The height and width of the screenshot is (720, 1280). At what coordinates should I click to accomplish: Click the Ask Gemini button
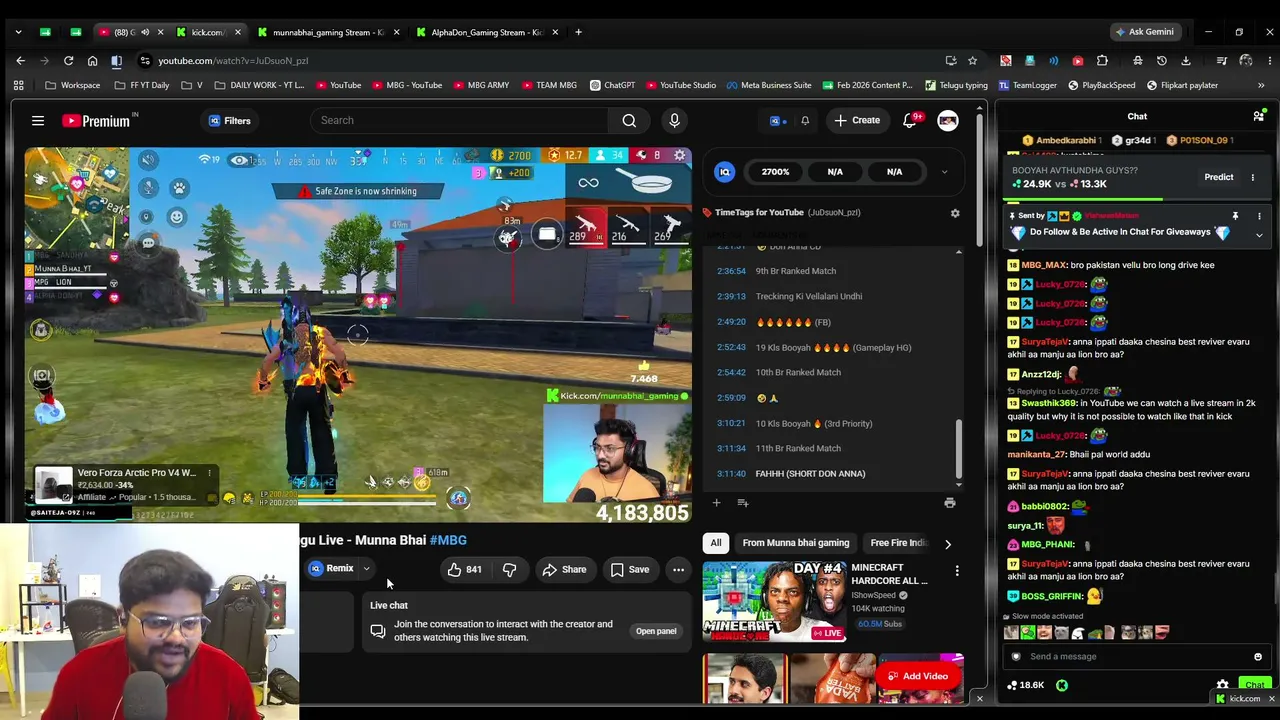point(1144,32)
